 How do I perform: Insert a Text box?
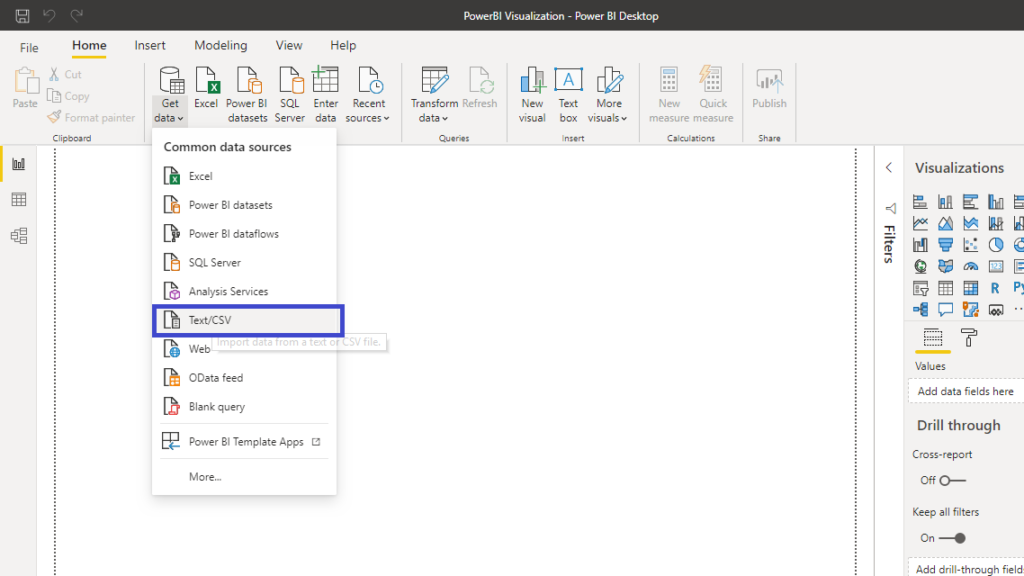(x=568, y=95)
